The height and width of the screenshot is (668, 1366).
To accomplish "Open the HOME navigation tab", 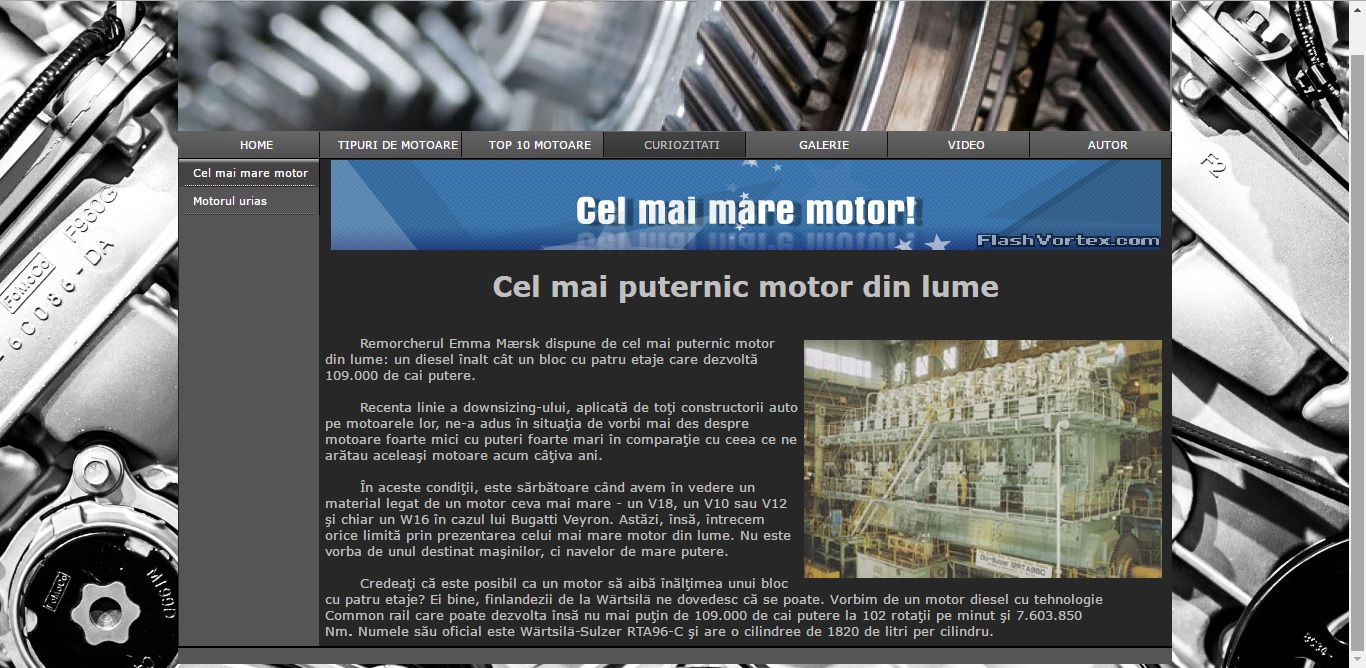I will [x=256, y=145].
